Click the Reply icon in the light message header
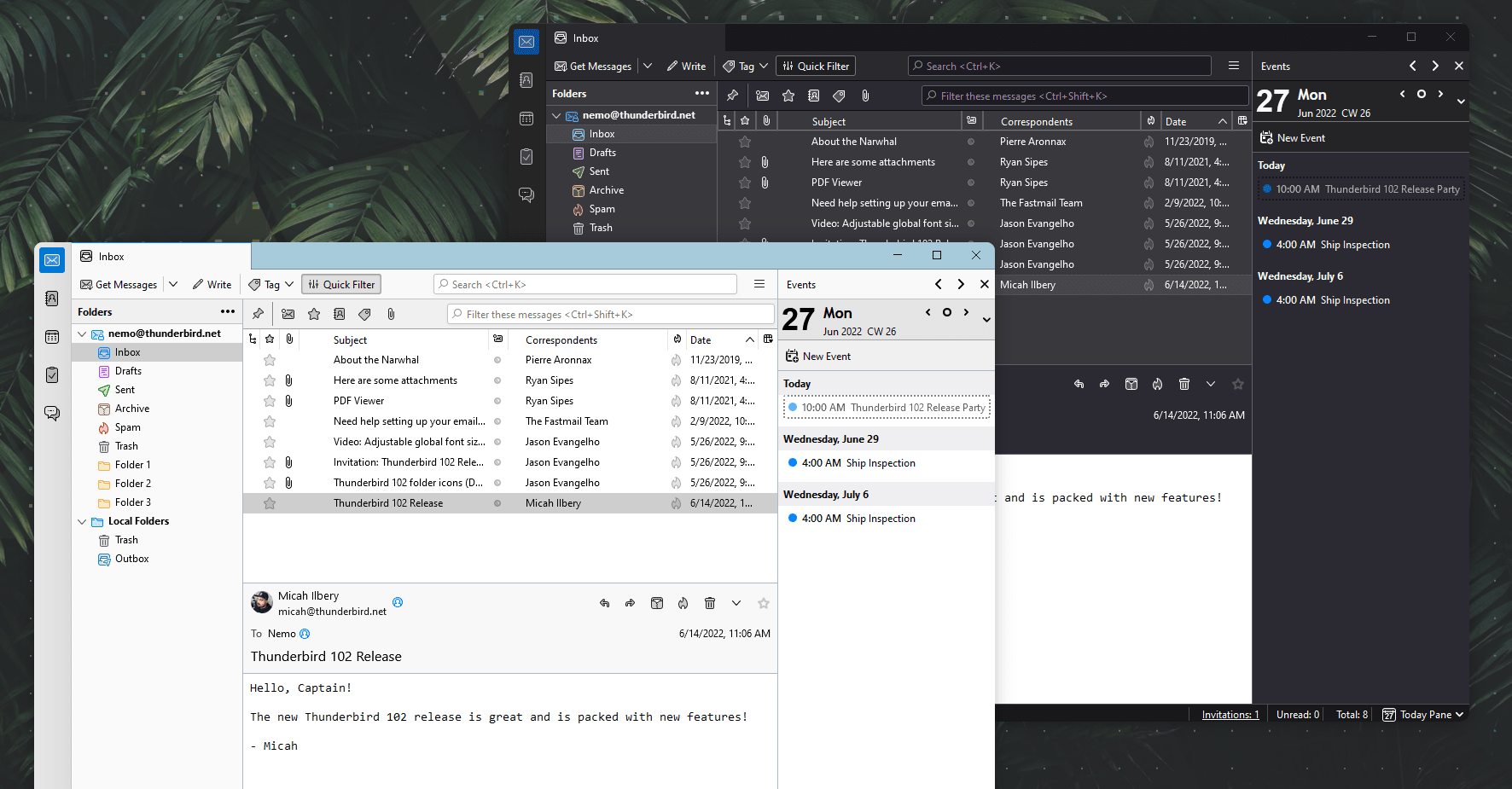Image resolution: width=1512 pixels, height=789 pixels. 604,603
